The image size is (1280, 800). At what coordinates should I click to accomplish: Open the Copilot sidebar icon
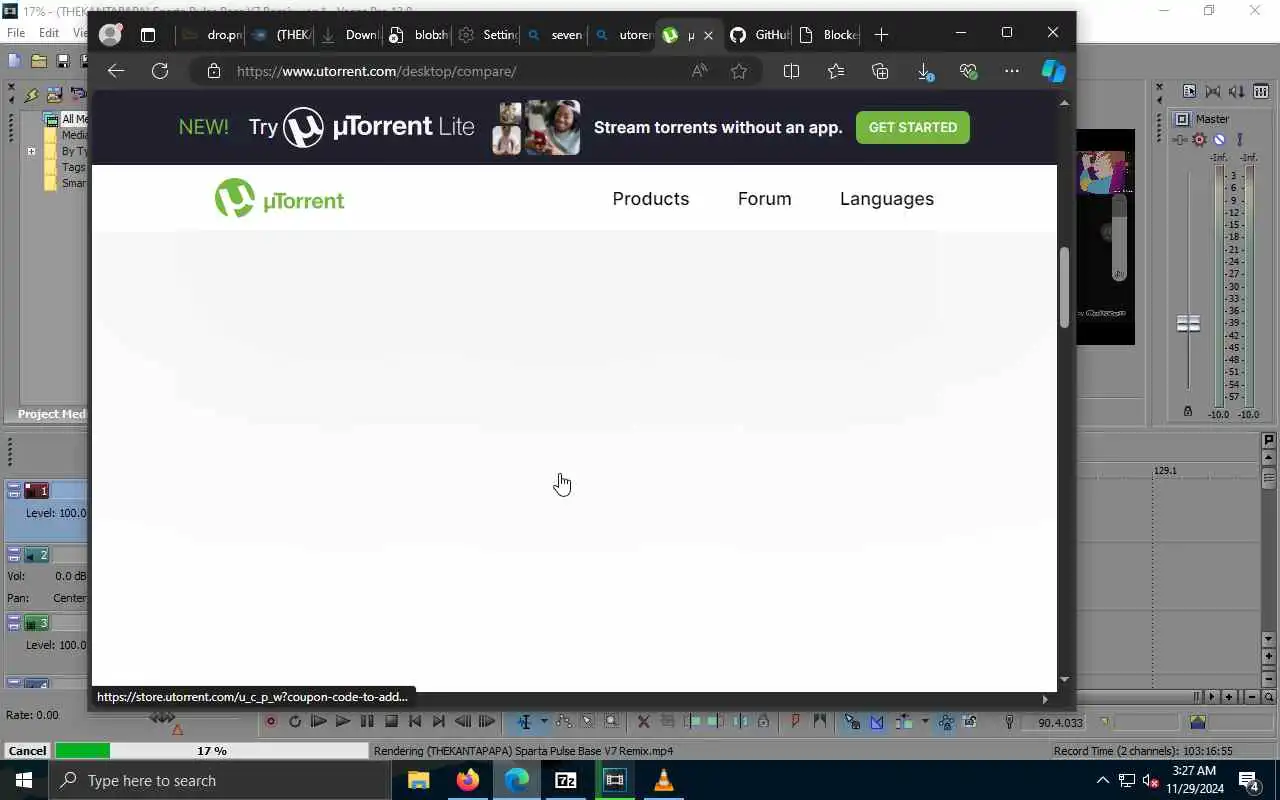pyautogui.click(x=1053, y=71)
